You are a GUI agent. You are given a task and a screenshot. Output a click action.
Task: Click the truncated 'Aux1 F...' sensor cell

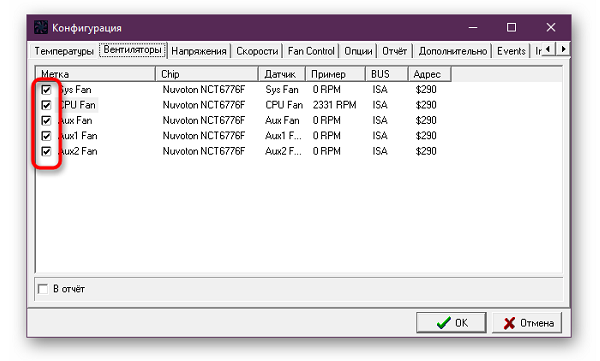(x=284, y=136)
